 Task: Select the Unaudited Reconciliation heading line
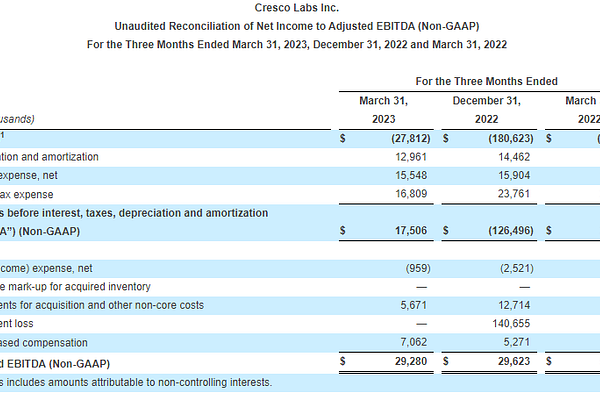[x=297, y=26]
